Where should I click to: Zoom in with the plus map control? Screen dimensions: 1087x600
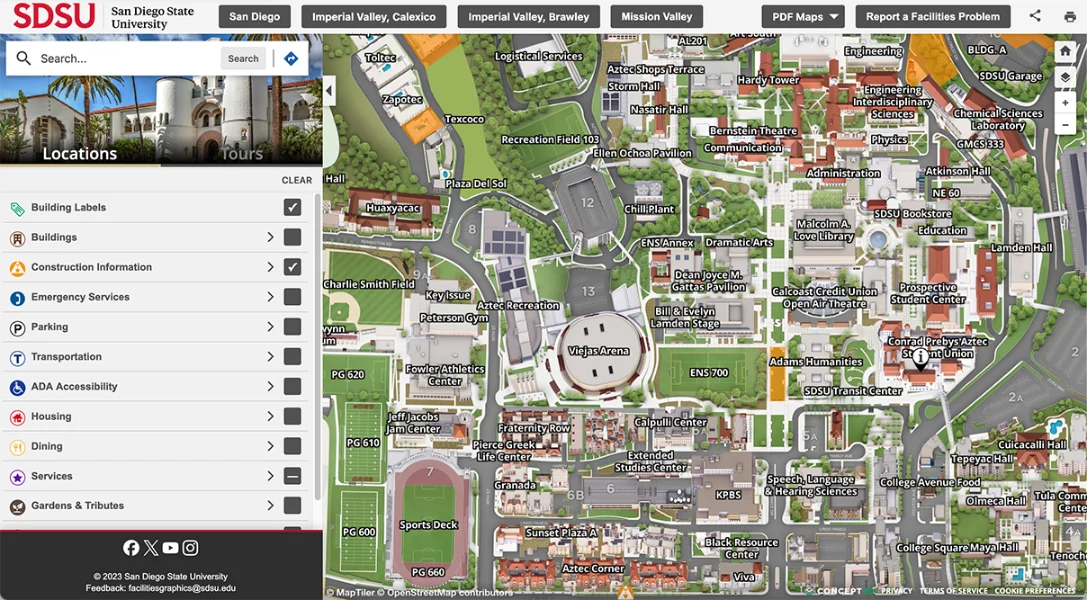click(x=1066, y=103)
